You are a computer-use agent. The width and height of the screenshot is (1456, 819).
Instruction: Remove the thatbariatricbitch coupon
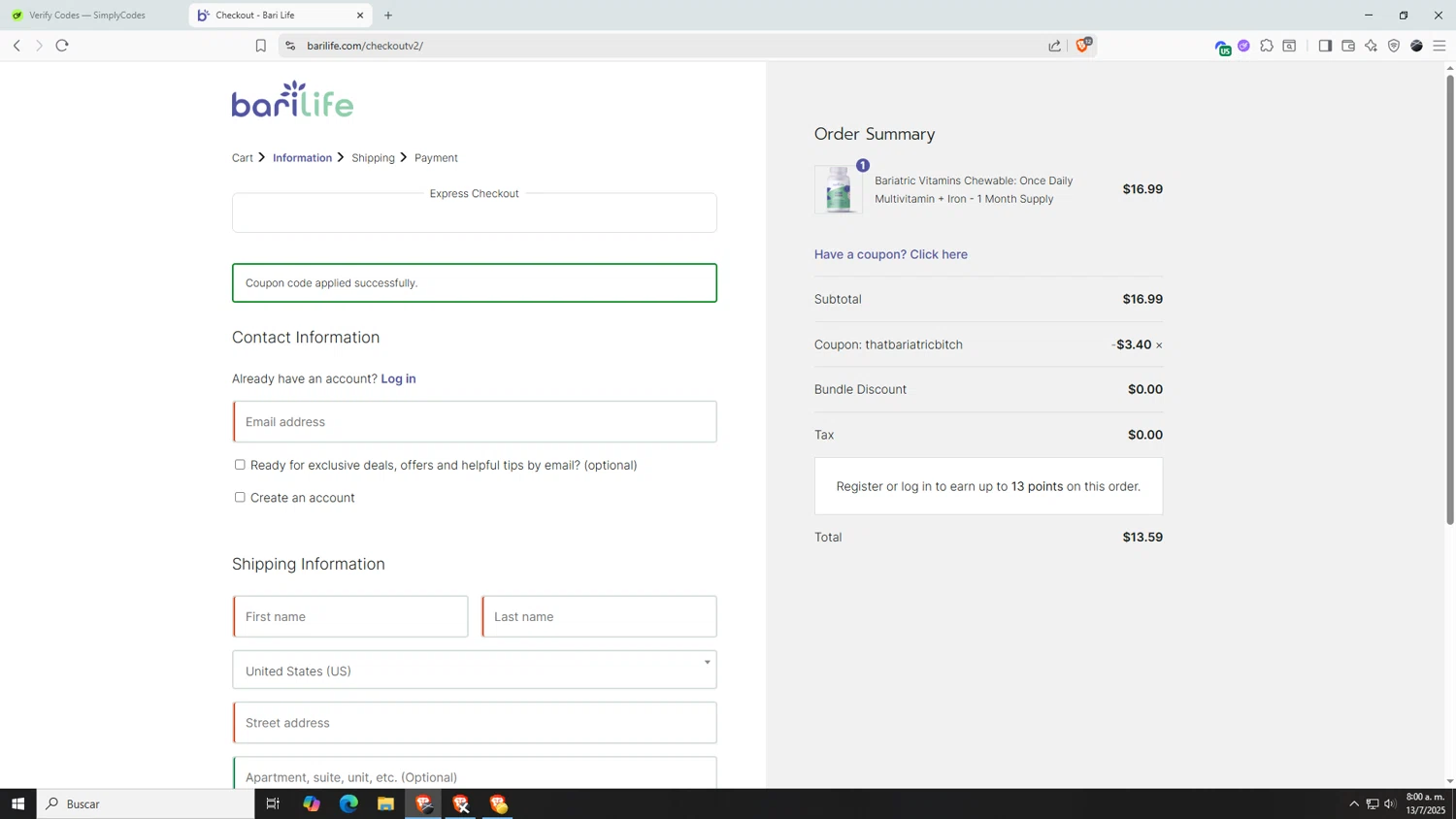(1159, 345)
